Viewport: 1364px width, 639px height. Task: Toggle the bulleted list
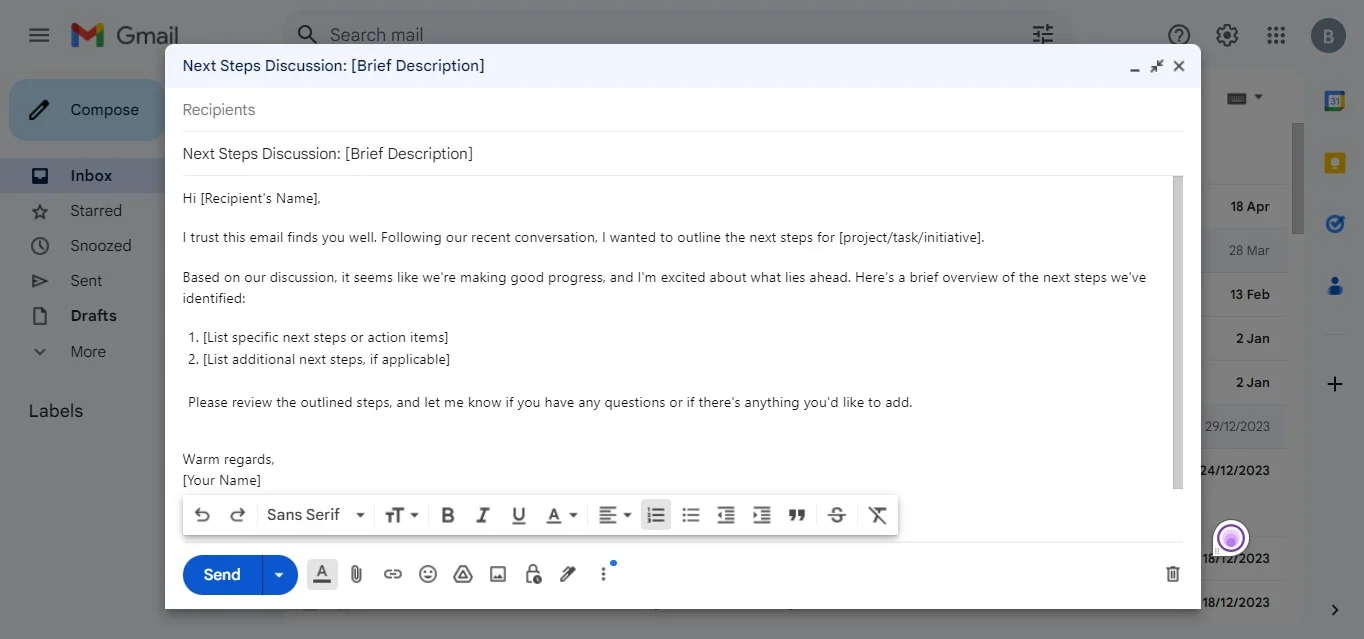pyautogui.click(x=690, y=514)
